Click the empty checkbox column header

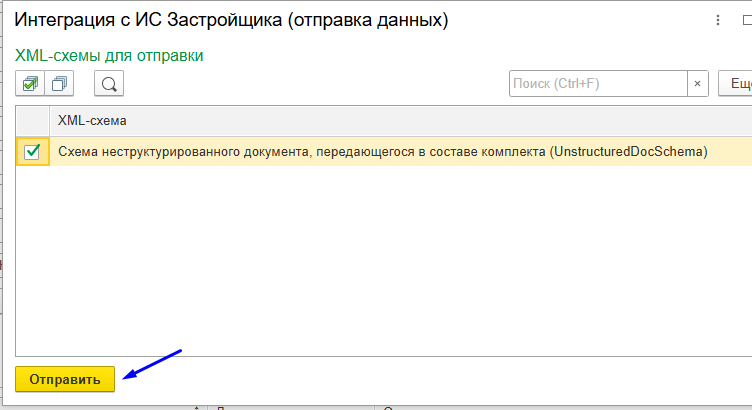point(32,121)
